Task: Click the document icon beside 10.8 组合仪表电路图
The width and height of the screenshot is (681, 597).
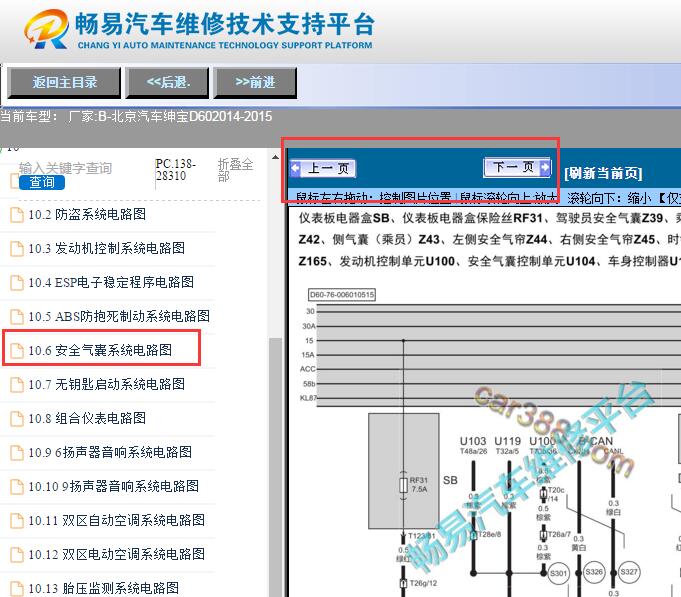Action: coord(17,419)
